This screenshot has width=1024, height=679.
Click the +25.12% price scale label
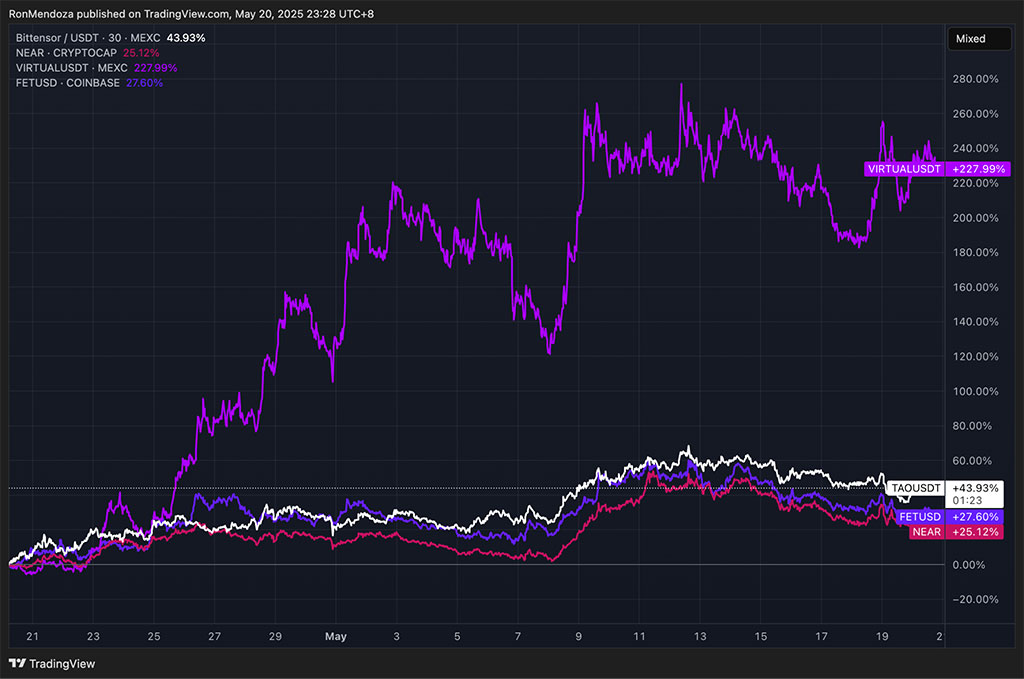pos(975,532)
